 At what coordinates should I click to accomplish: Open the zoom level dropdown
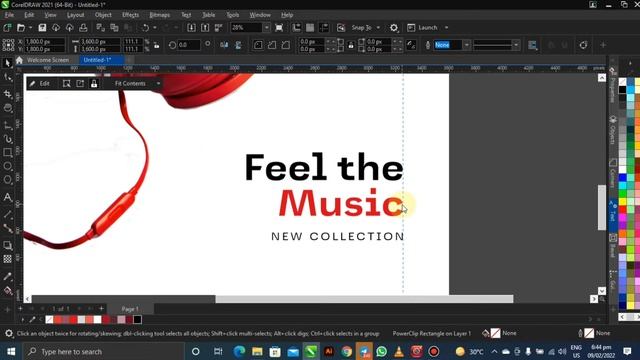(266, 28)
